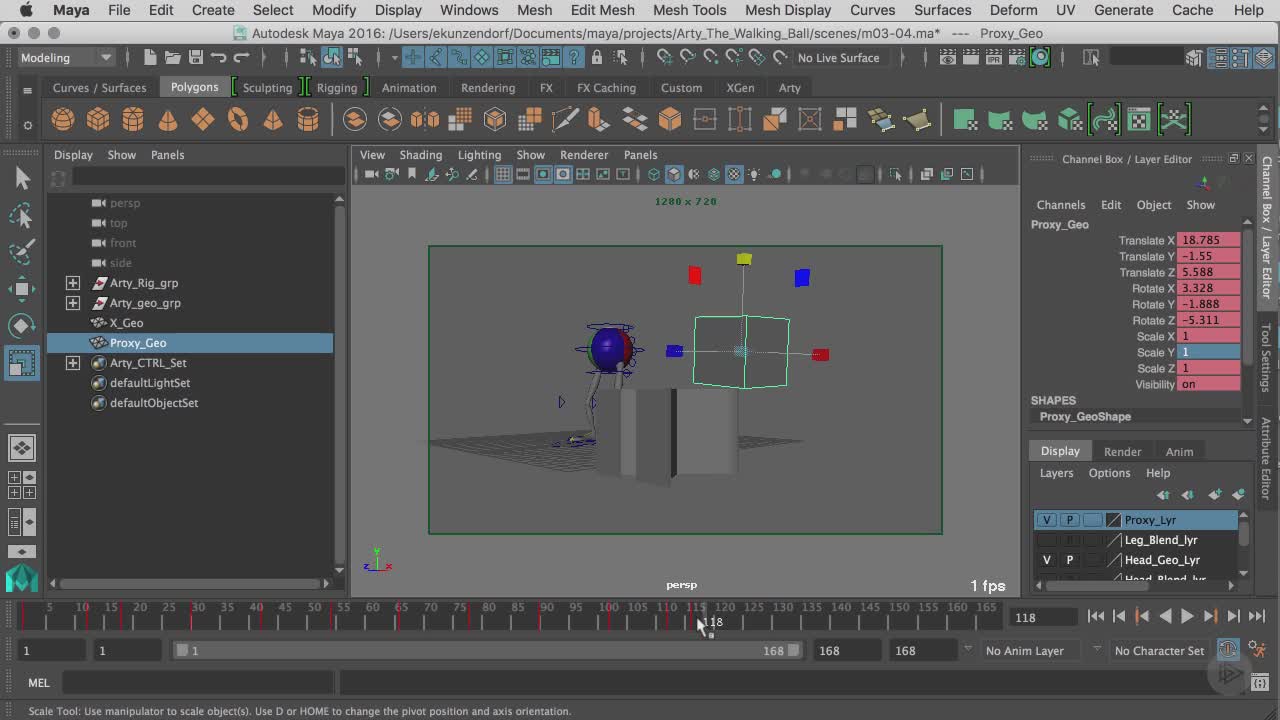The image size is (1280, 720).
Task: Activate the Scale tool in toolbox
Action: point(22,362)
